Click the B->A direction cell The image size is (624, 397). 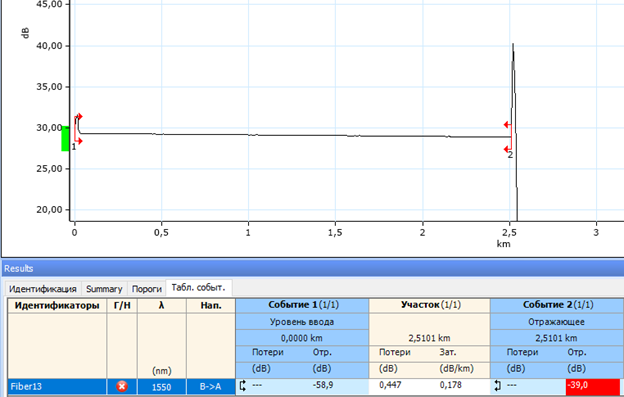(x=211, y=386)
